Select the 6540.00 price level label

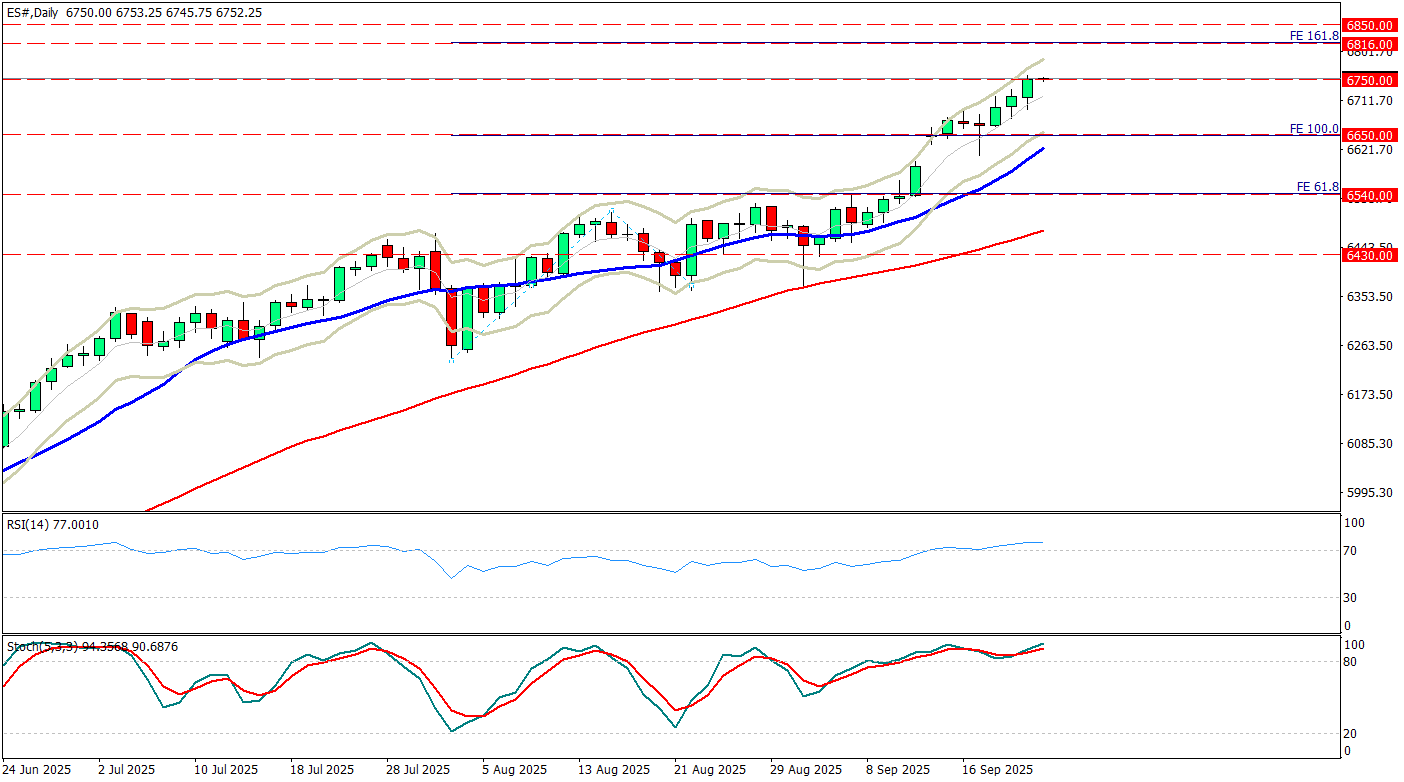click(1370, 195)
